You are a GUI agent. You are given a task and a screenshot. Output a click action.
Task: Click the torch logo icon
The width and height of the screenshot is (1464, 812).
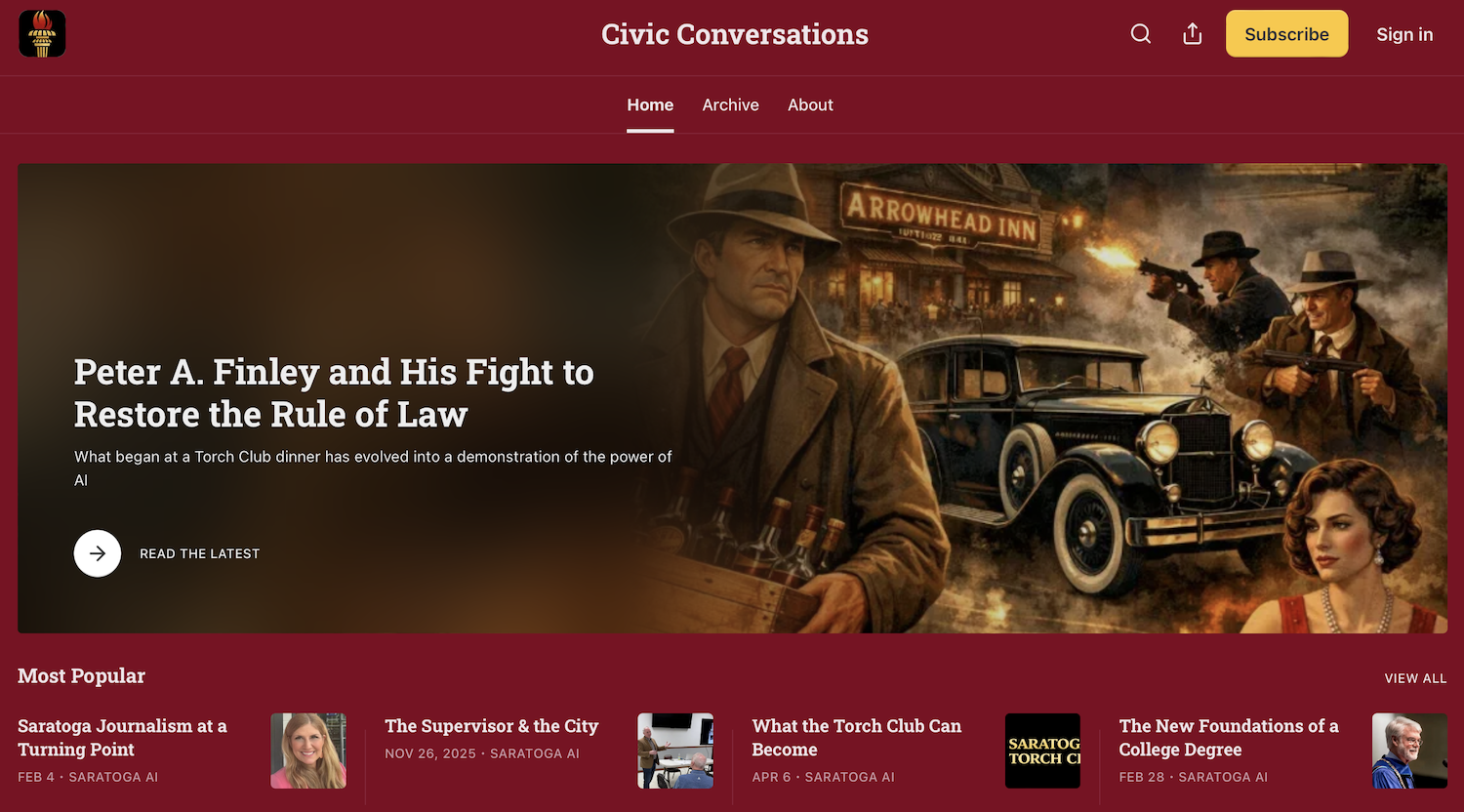point(42,34)
